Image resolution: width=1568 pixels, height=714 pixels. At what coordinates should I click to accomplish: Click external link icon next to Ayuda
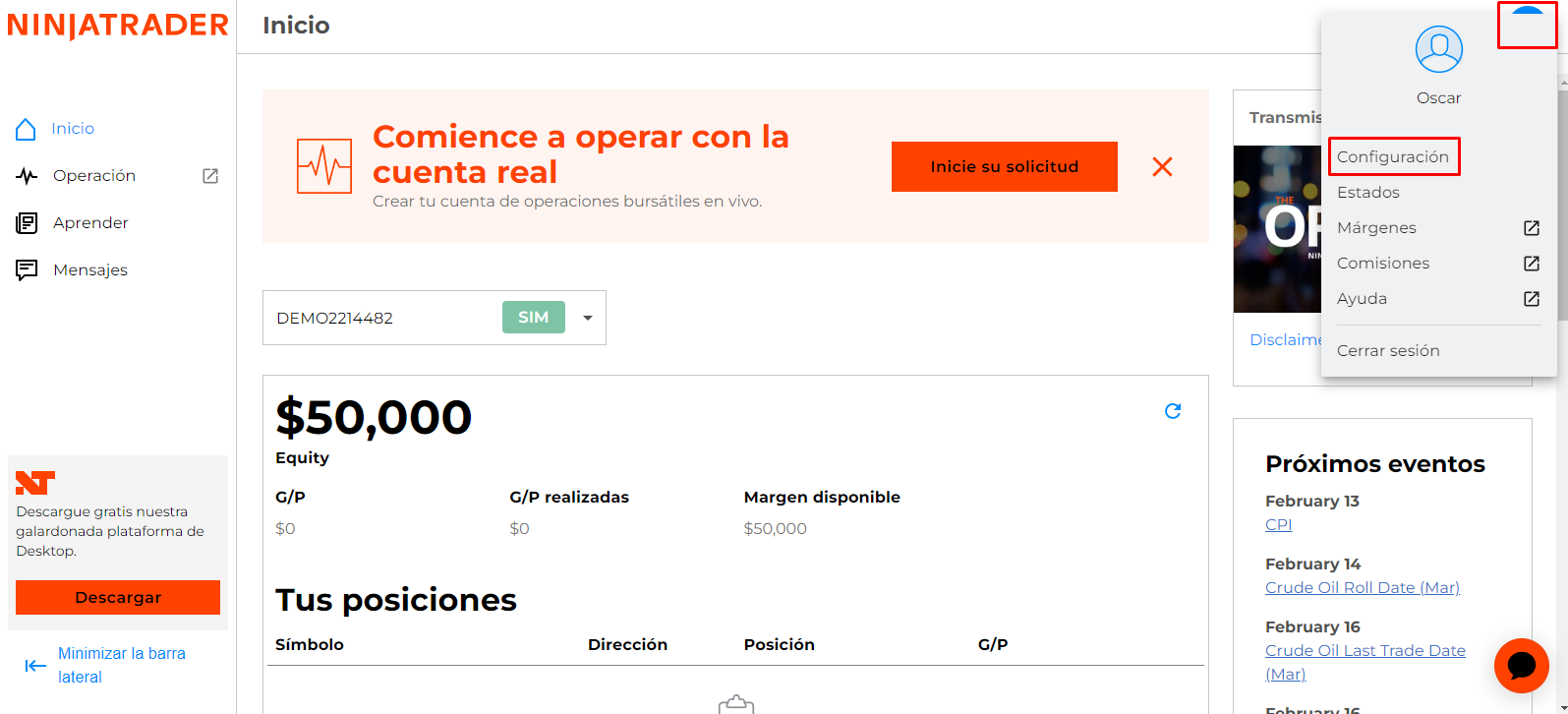click(x=1532, y=299)
